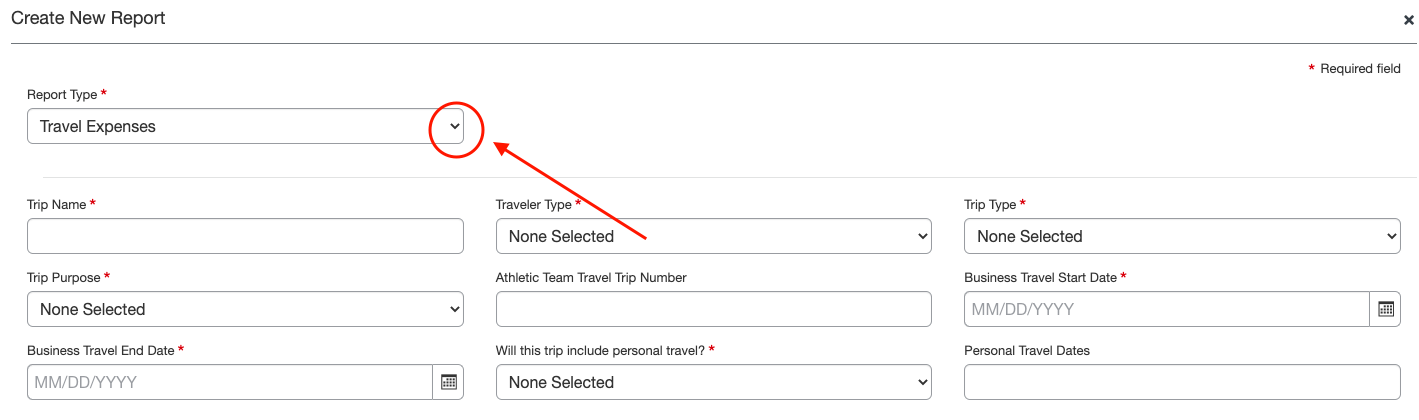Expand the Trip Purpose dropdown
This screenshot has width=1419, height=420.
[x=245, y=309]
